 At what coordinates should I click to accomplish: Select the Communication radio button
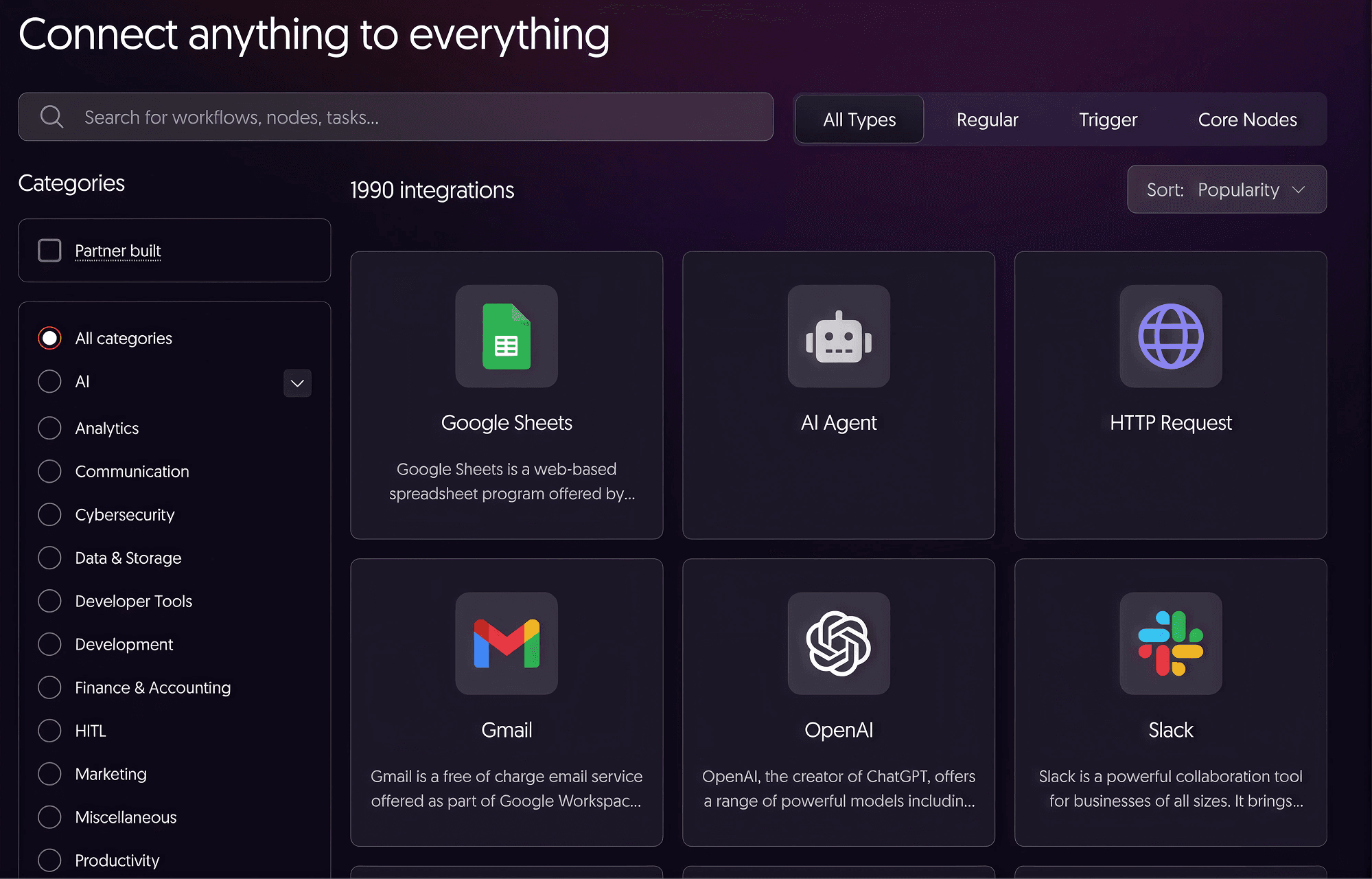(49, 471)
